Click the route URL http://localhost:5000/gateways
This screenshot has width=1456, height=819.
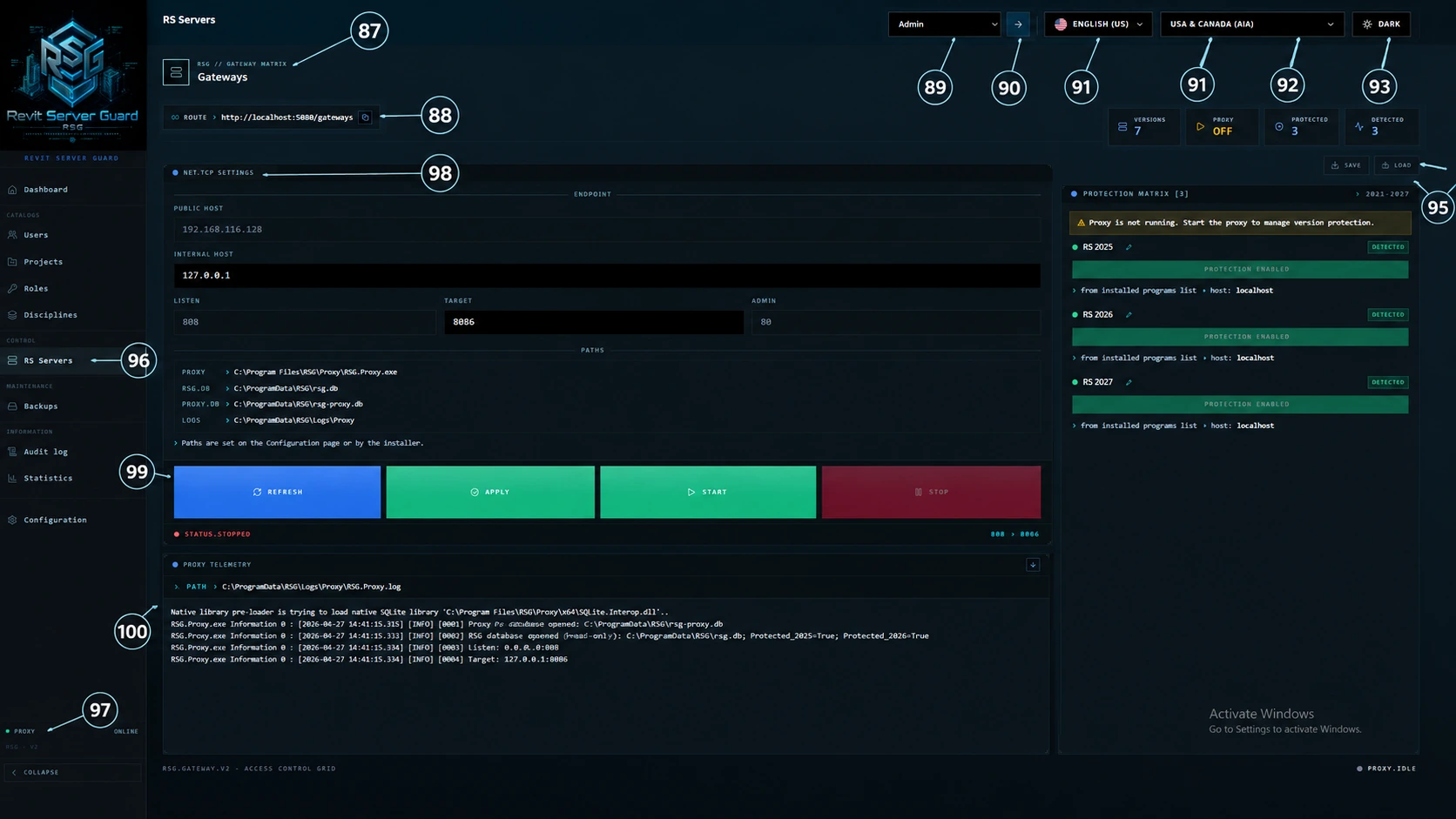[x=286, y=117]
